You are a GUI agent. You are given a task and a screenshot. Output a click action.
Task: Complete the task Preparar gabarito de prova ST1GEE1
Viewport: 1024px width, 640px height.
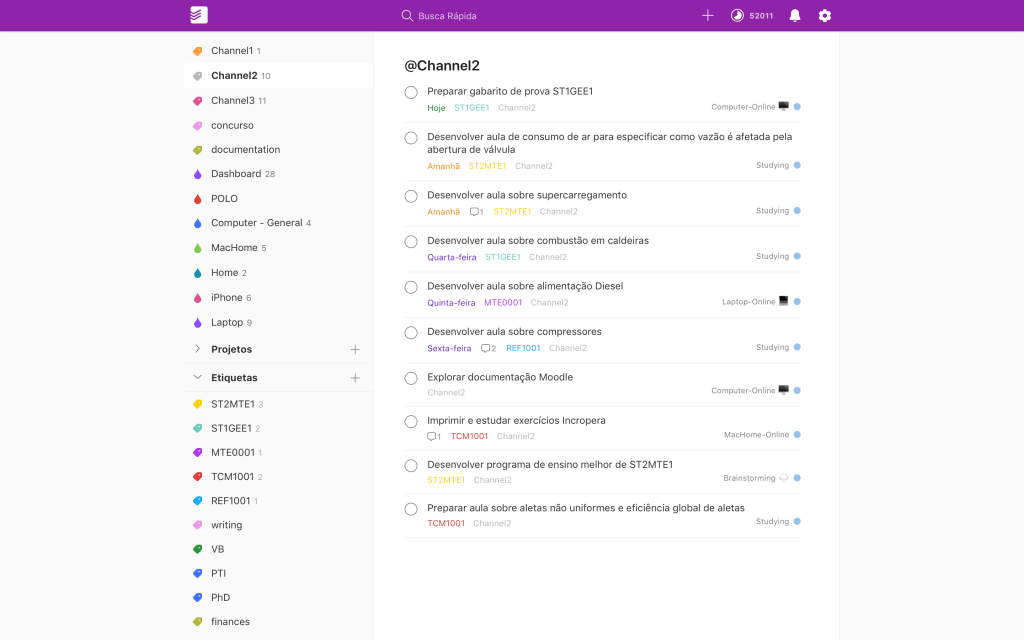[x=410, y=91]
